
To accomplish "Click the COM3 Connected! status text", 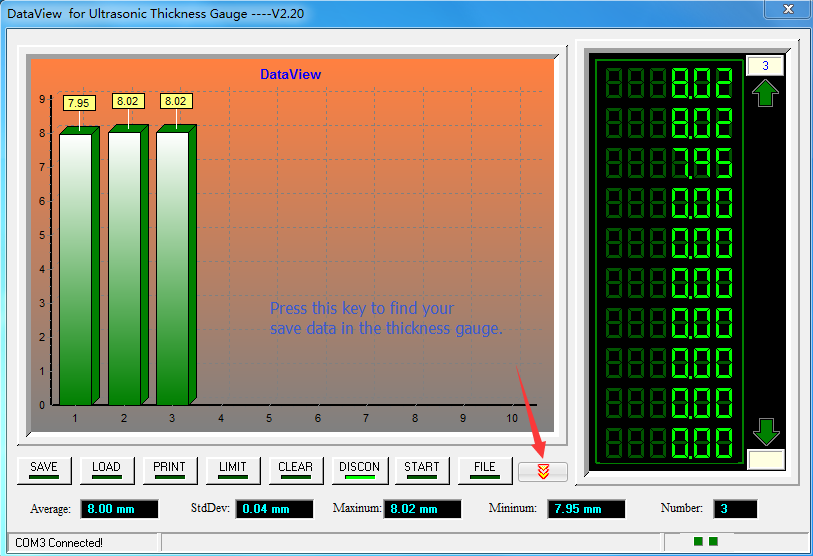I will 59,543.
